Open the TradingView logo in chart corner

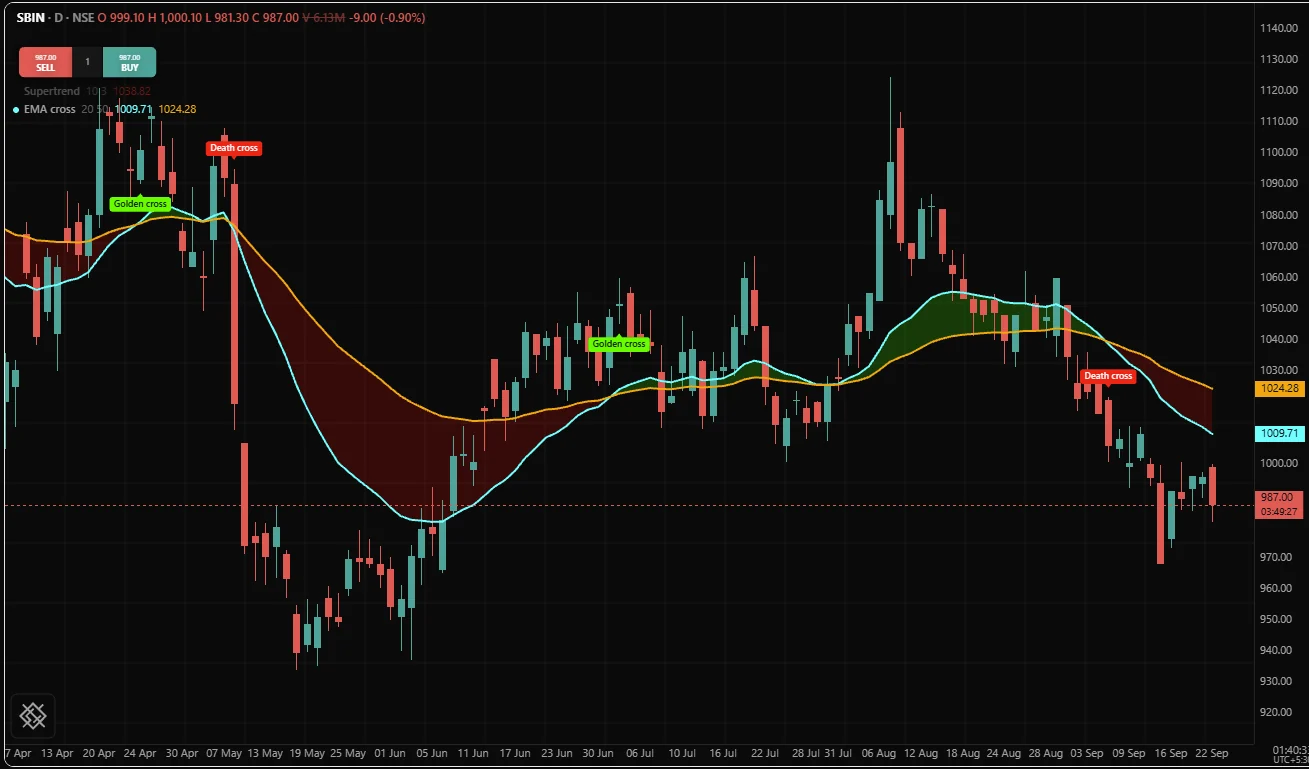point(32,715)
